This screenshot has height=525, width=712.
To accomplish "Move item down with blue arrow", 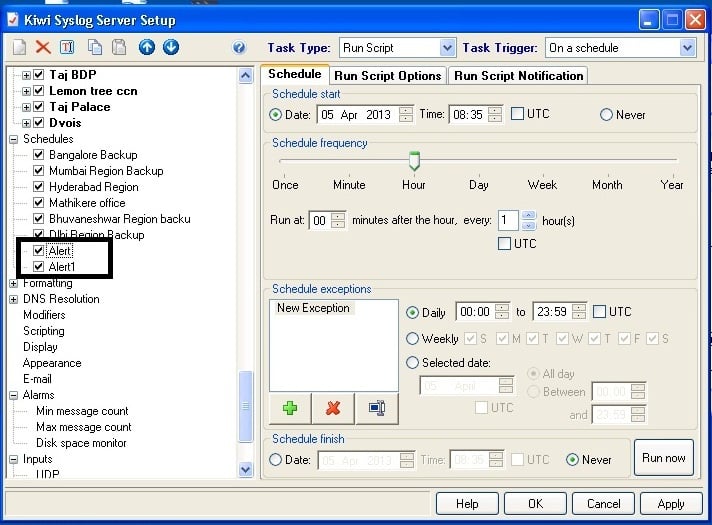I will pos(171,47).
